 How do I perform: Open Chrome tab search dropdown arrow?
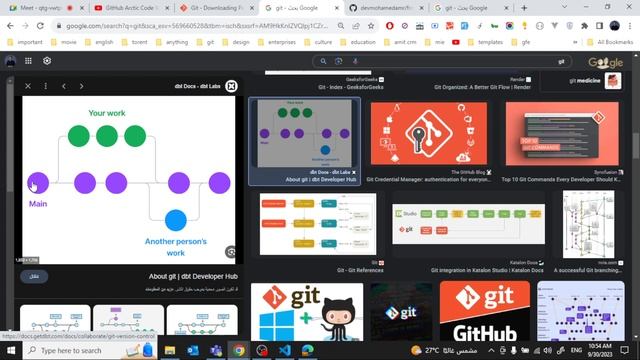click(x=564, y=7)
